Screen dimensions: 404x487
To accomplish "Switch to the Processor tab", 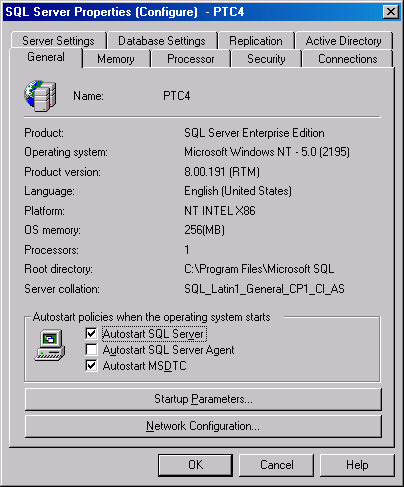I will point(191,59).
